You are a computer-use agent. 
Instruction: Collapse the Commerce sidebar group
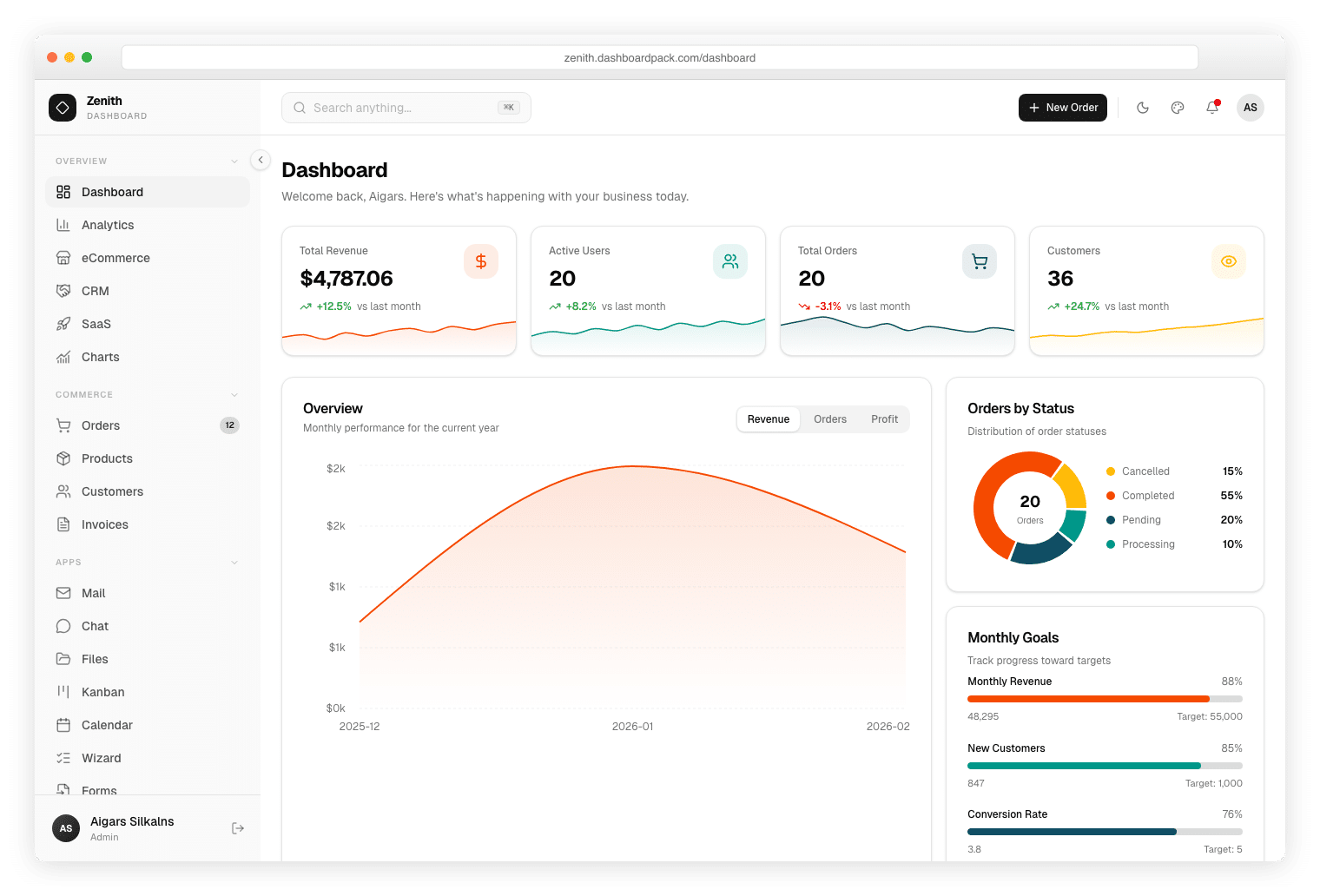pyautogui.click(x=234, y=394)
